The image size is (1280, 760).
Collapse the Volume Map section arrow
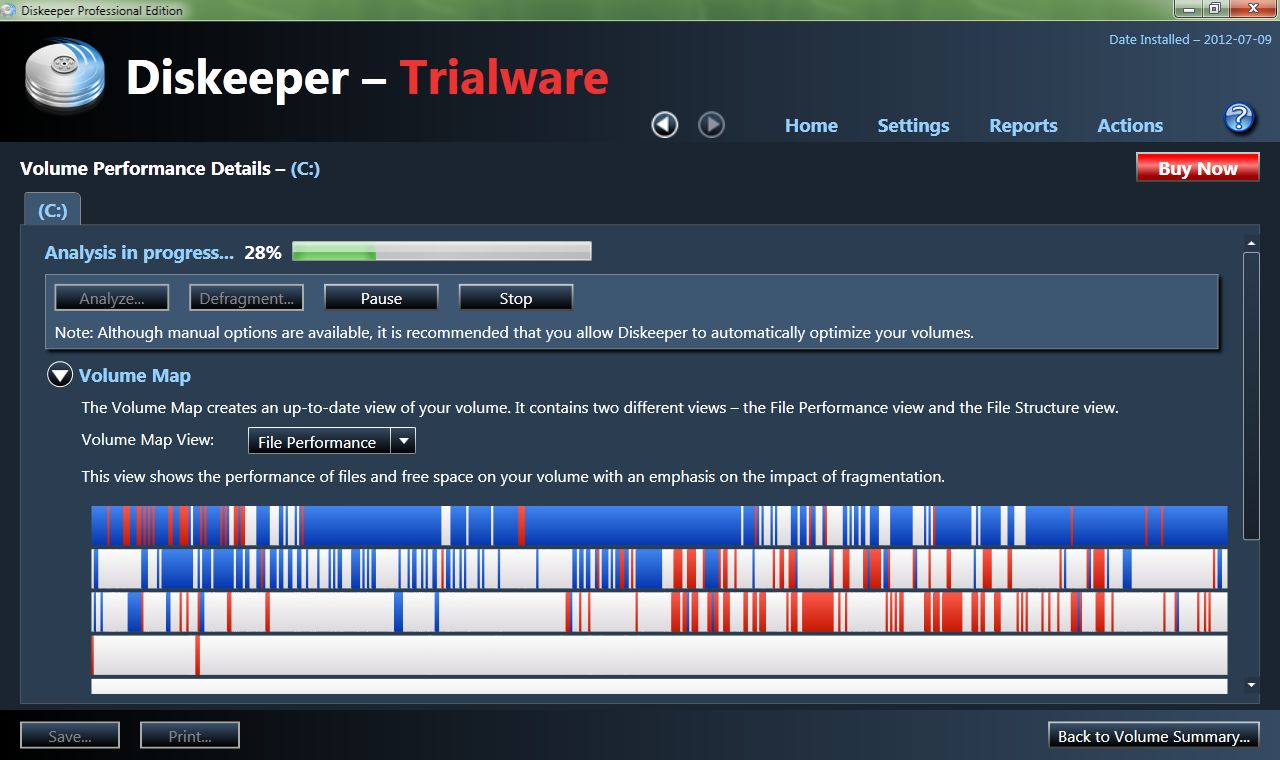pyautogui.click(x=60, y=376)
